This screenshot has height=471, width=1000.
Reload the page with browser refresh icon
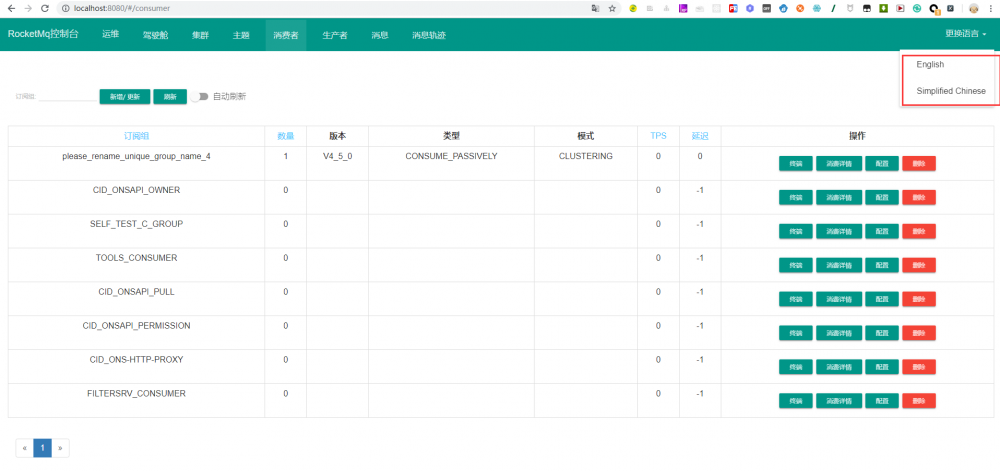click(44, 8)
